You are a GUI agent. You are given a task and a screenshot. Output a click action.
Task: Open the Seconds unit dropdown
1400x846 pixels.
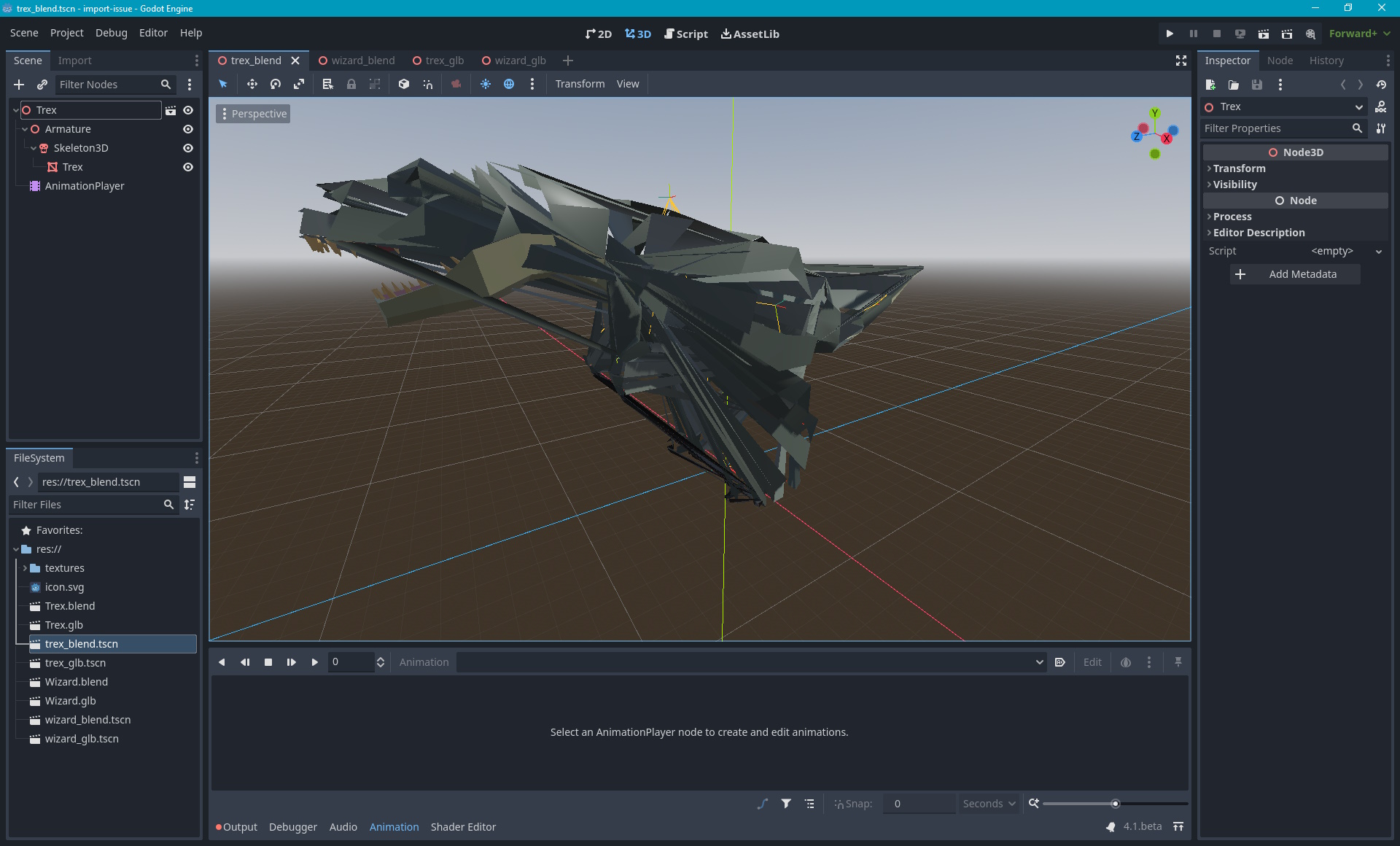[989, 804]
